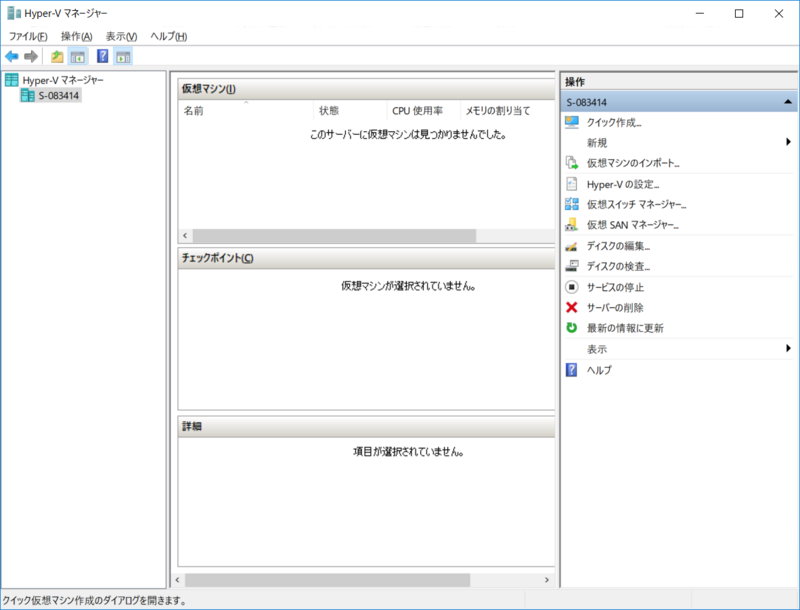The height and width of the screenshot is (610, 800).
Task: Click the Up one level folder icon
Action: pos(57,57)
